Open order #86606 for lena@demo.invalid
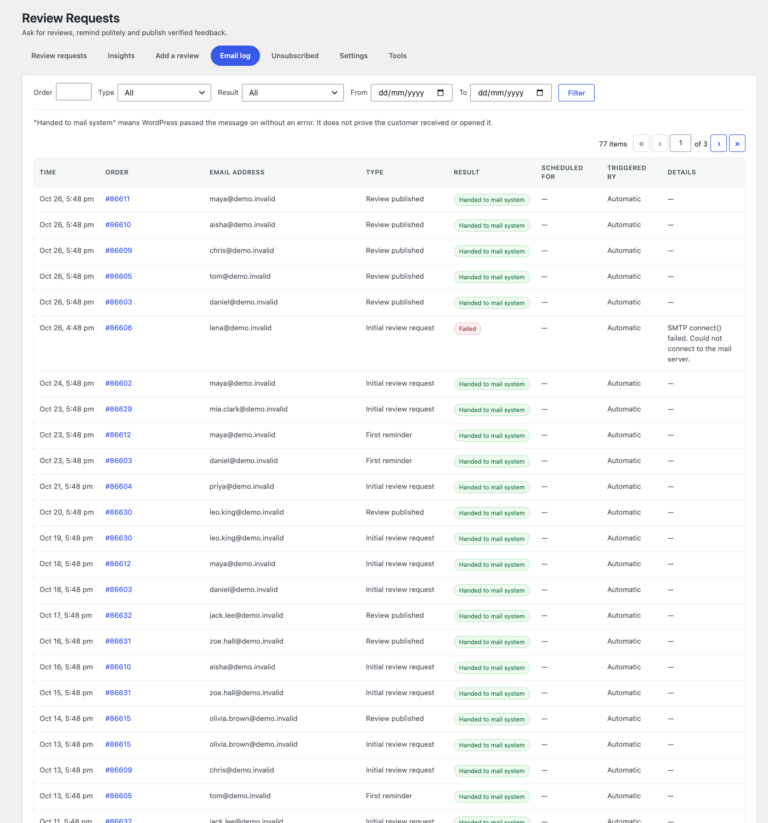The width and height of the screenshot is (768, 823). pos(119,328)
